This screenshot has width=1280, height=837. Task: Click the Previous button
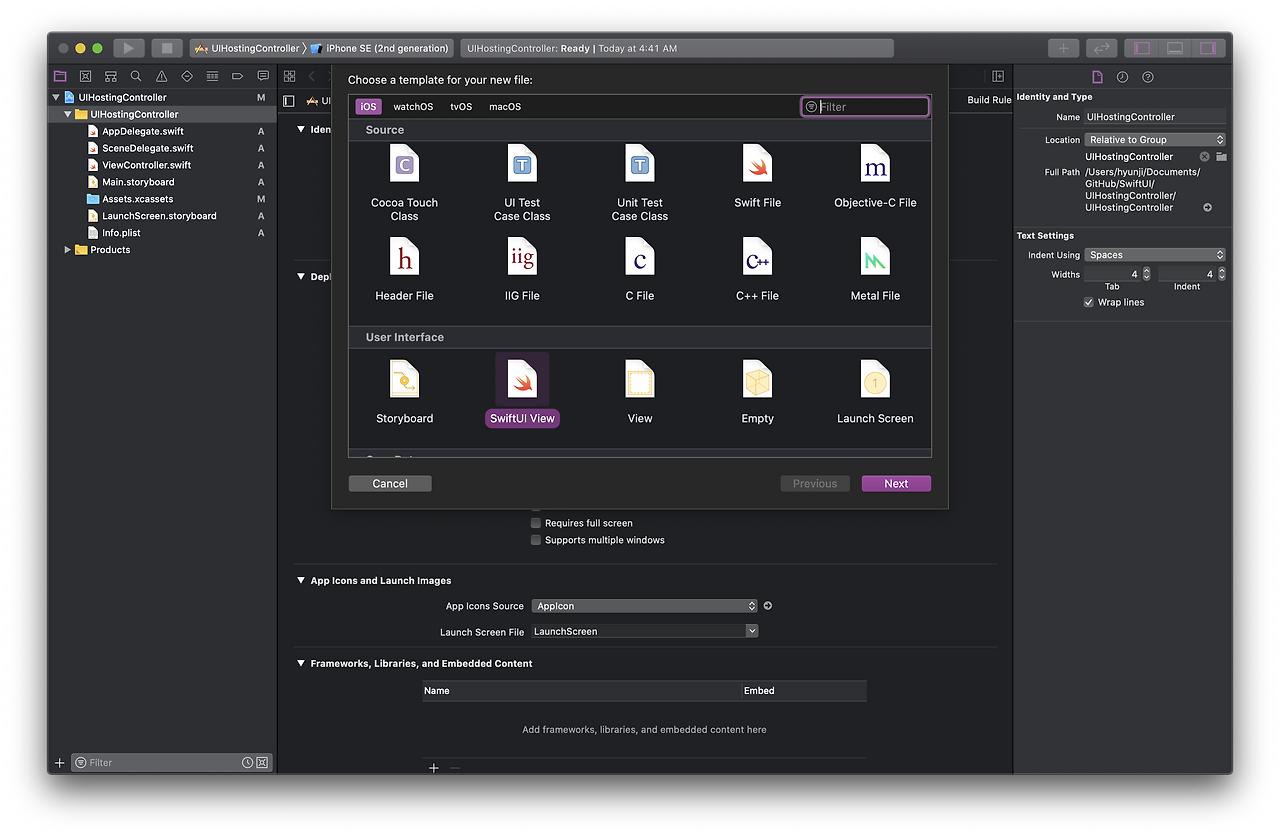click(815, 483)
